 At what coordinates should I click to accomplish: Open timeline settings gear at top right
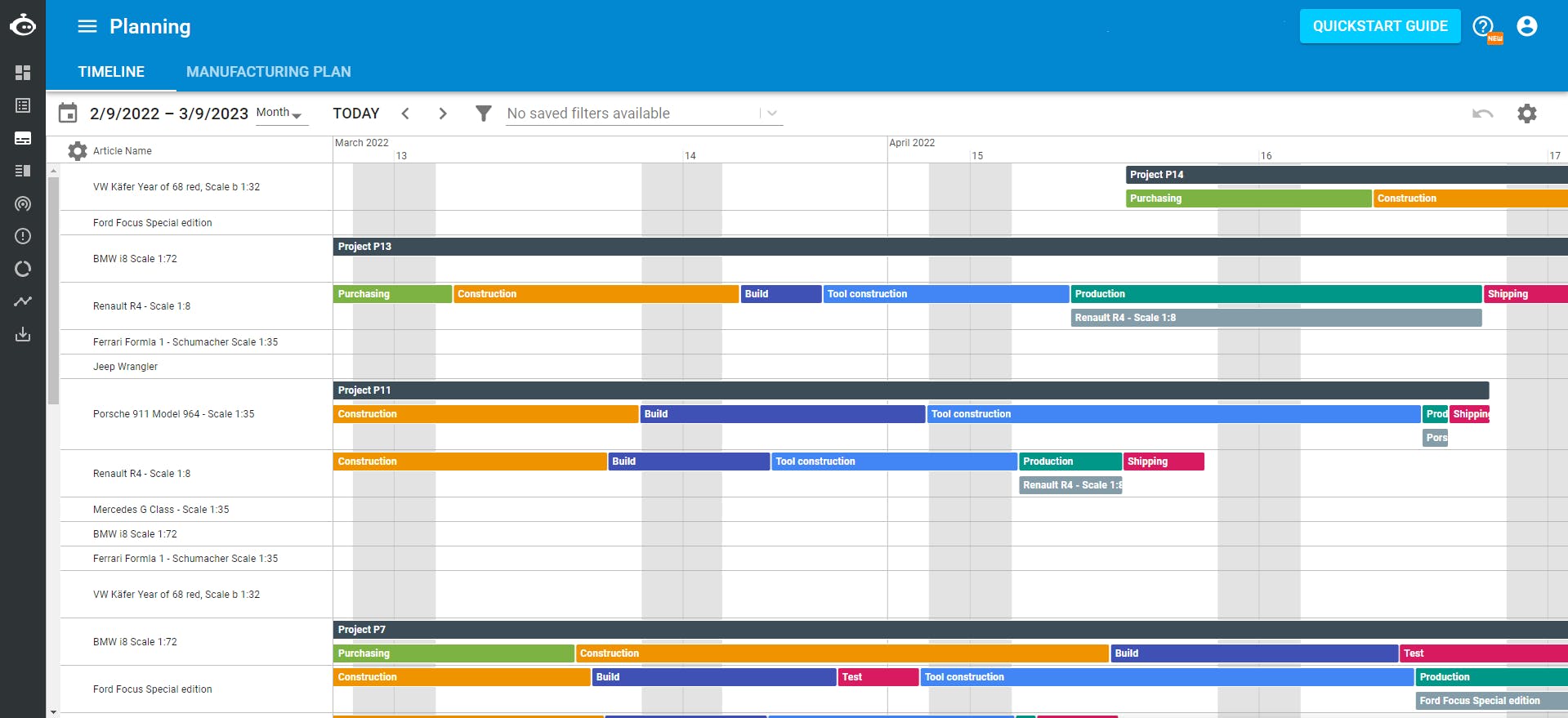point(1527,114)
